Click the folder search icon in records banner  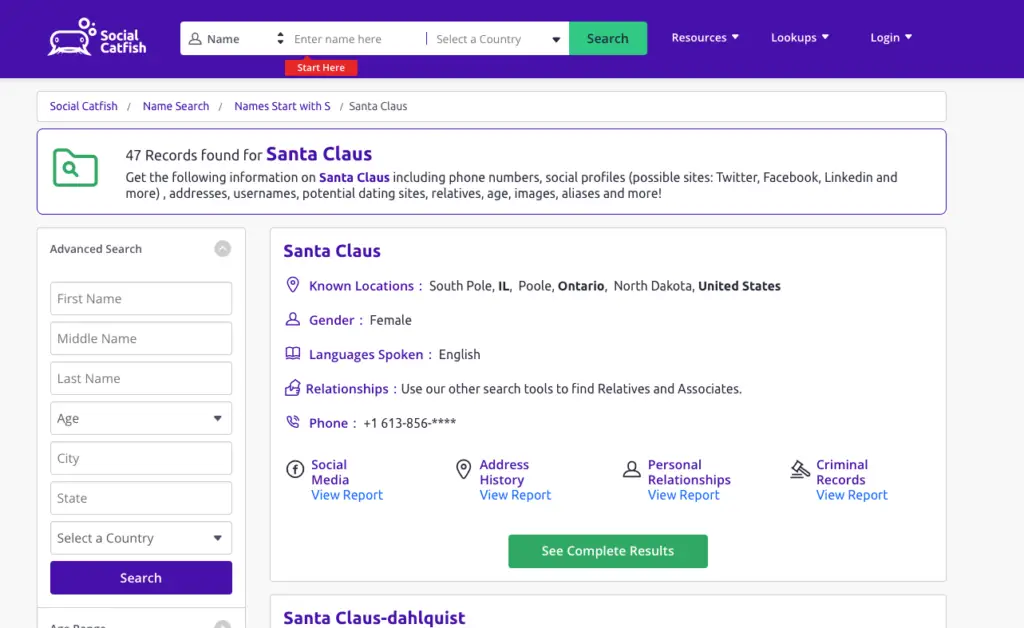click(75, 168)
